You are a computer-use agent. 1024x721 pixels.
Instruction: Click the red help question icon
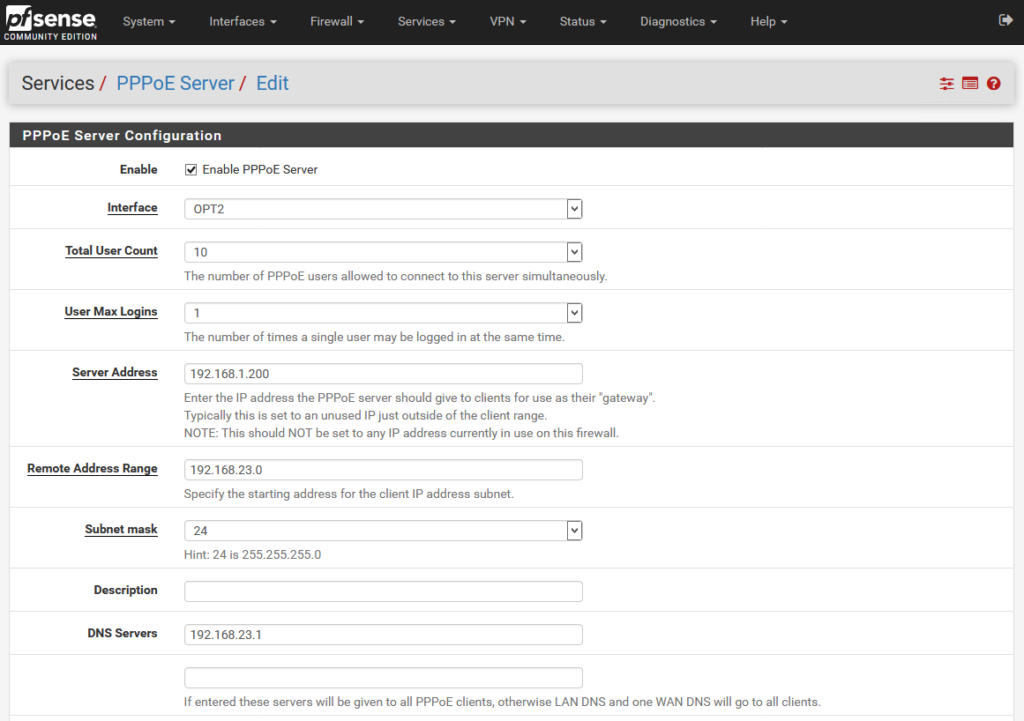pyautogui.click(x=993, y=84)
